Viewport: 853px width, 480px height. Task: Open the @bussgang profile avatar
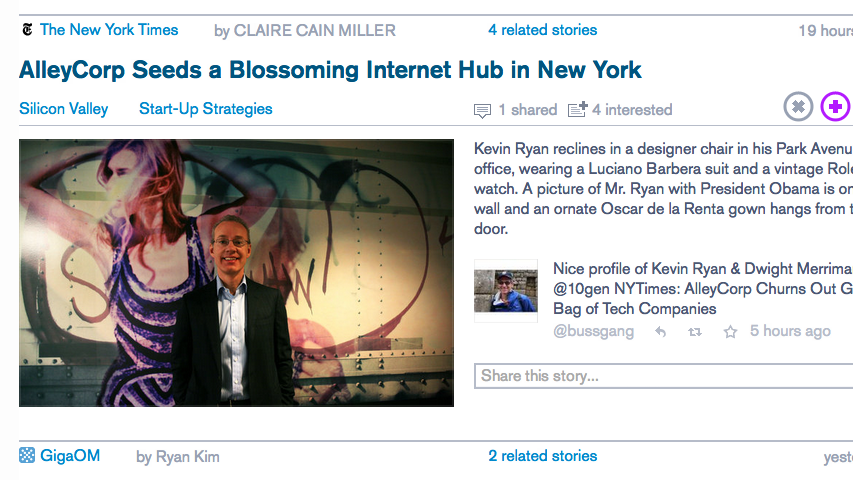click(506, 291)
